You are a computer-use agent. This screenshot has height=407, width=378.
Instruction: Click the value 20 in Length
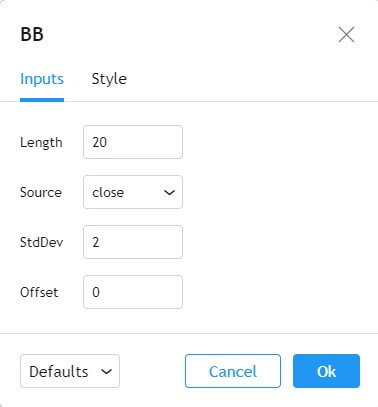click(100, 142)
